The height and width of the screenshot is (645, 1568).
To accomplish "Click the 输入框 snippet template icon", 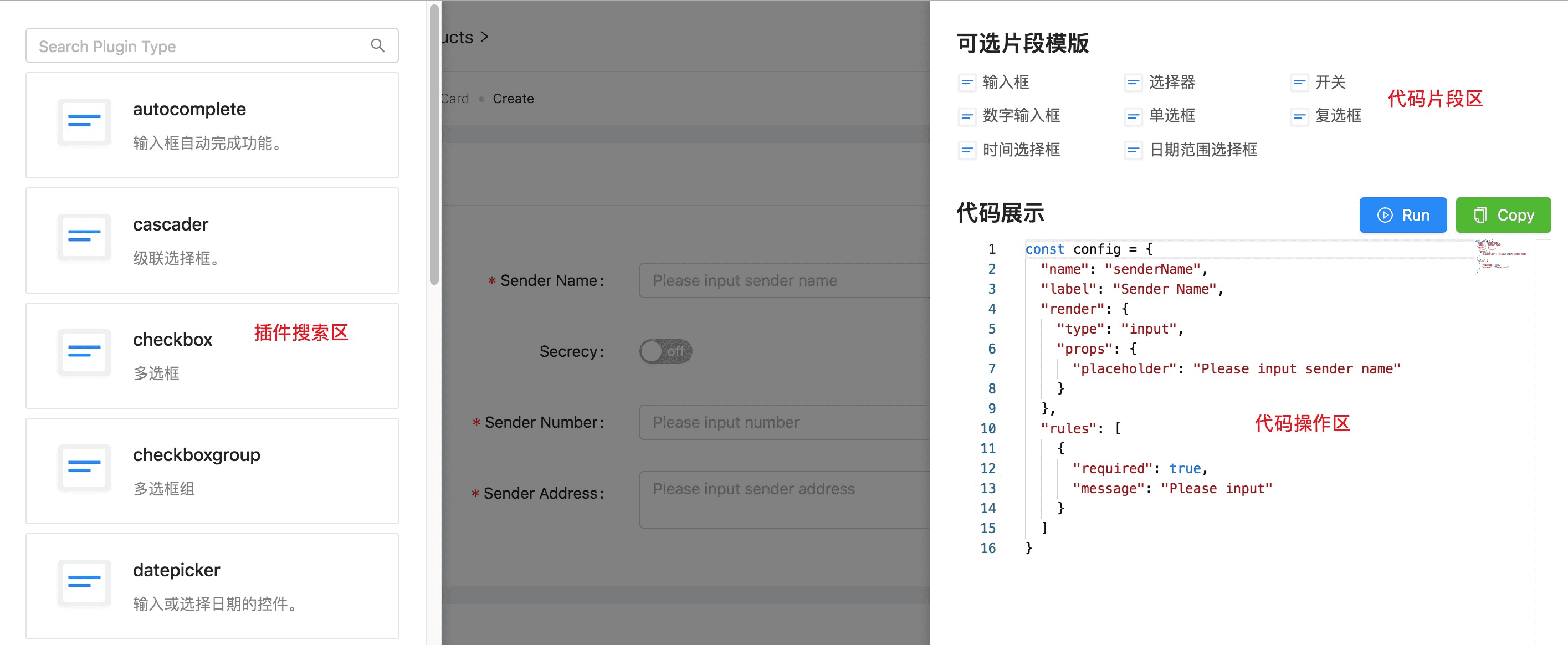I will click(x=967, y=82).
